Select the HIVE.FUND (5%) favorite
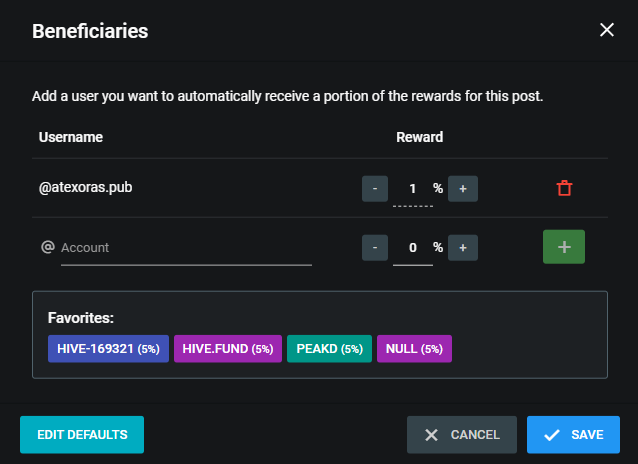This screenshot has height=464, width=638. pos(228,349)
